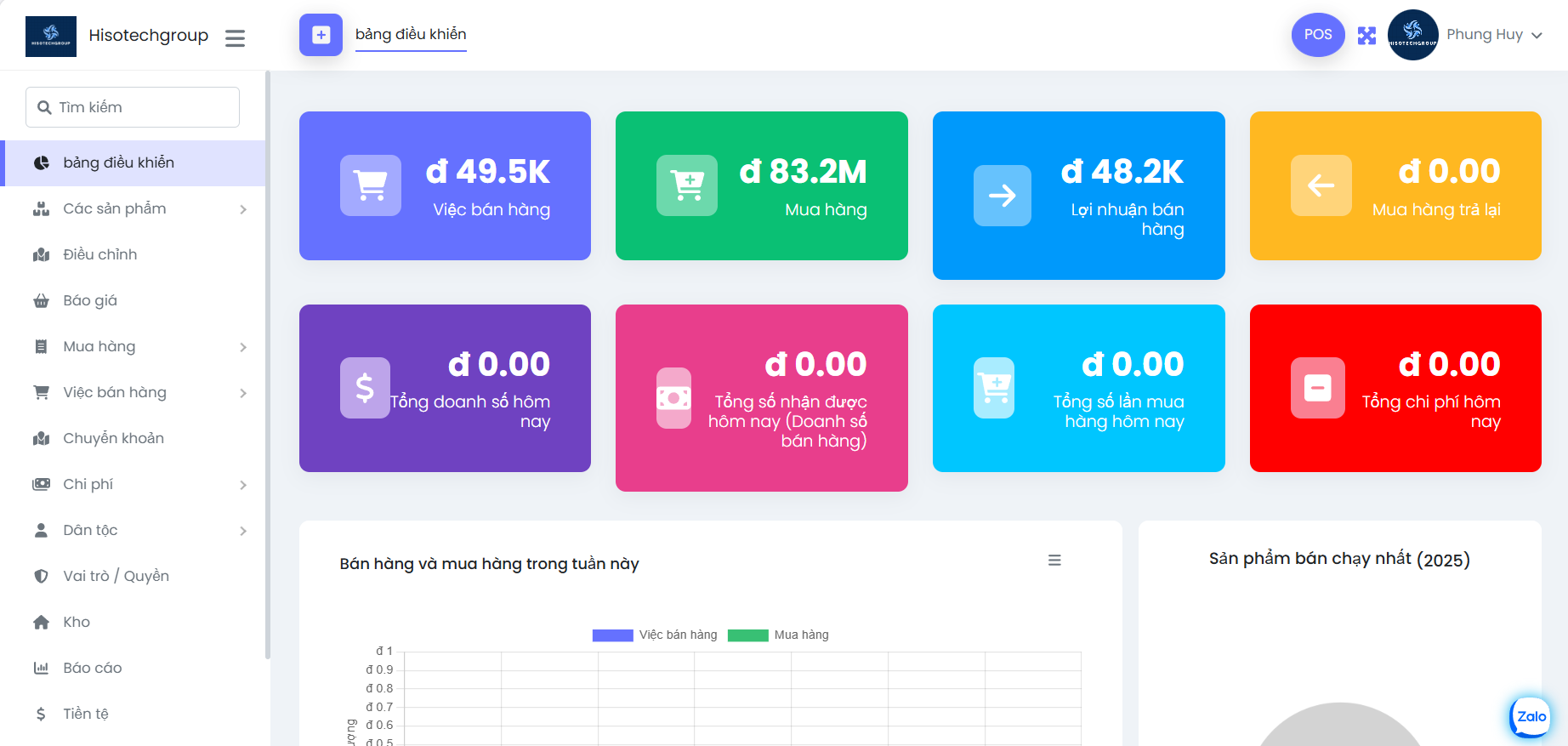
Task: Click the fullscreen toggle icon
Action: (x=1366, y=36)
